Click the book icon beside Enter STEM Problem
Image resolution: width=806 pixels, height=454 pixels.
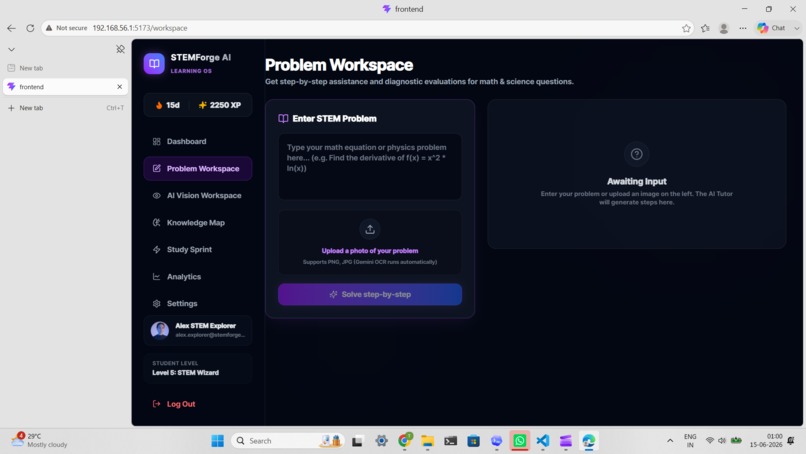tap(283, 119)
